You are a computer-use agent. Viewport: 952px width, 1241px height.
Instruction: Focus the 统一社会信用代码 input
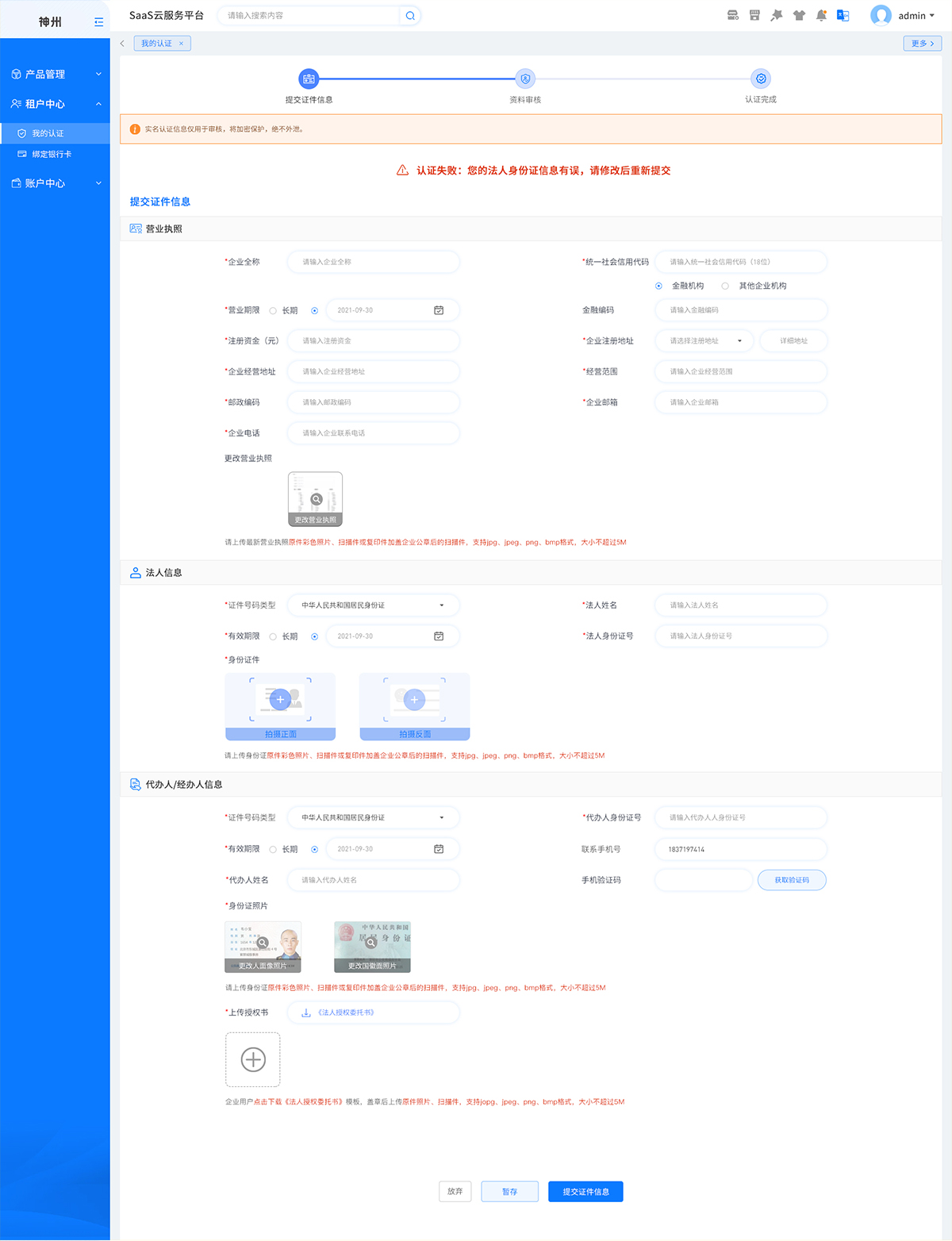741,262
